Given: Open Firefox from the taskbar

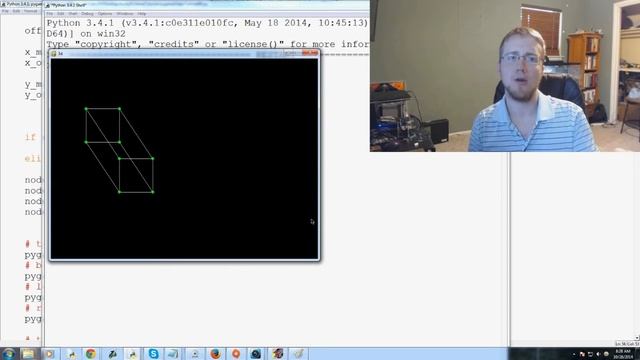Looking at the screenshot, I should click(x=216, y=353).
